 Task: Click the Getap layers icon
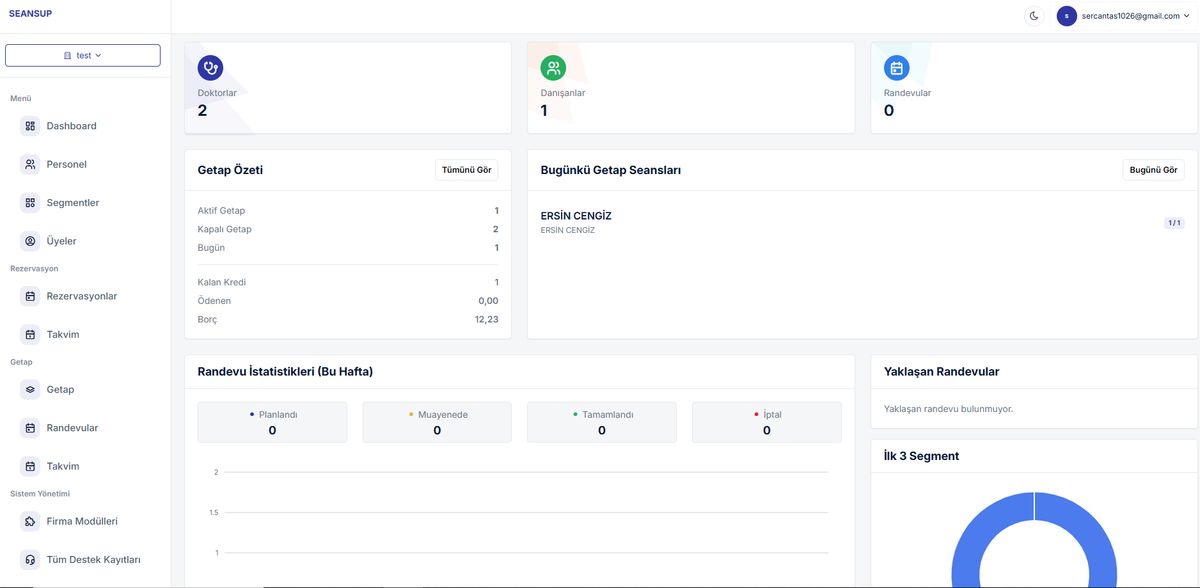pos(30,389)
